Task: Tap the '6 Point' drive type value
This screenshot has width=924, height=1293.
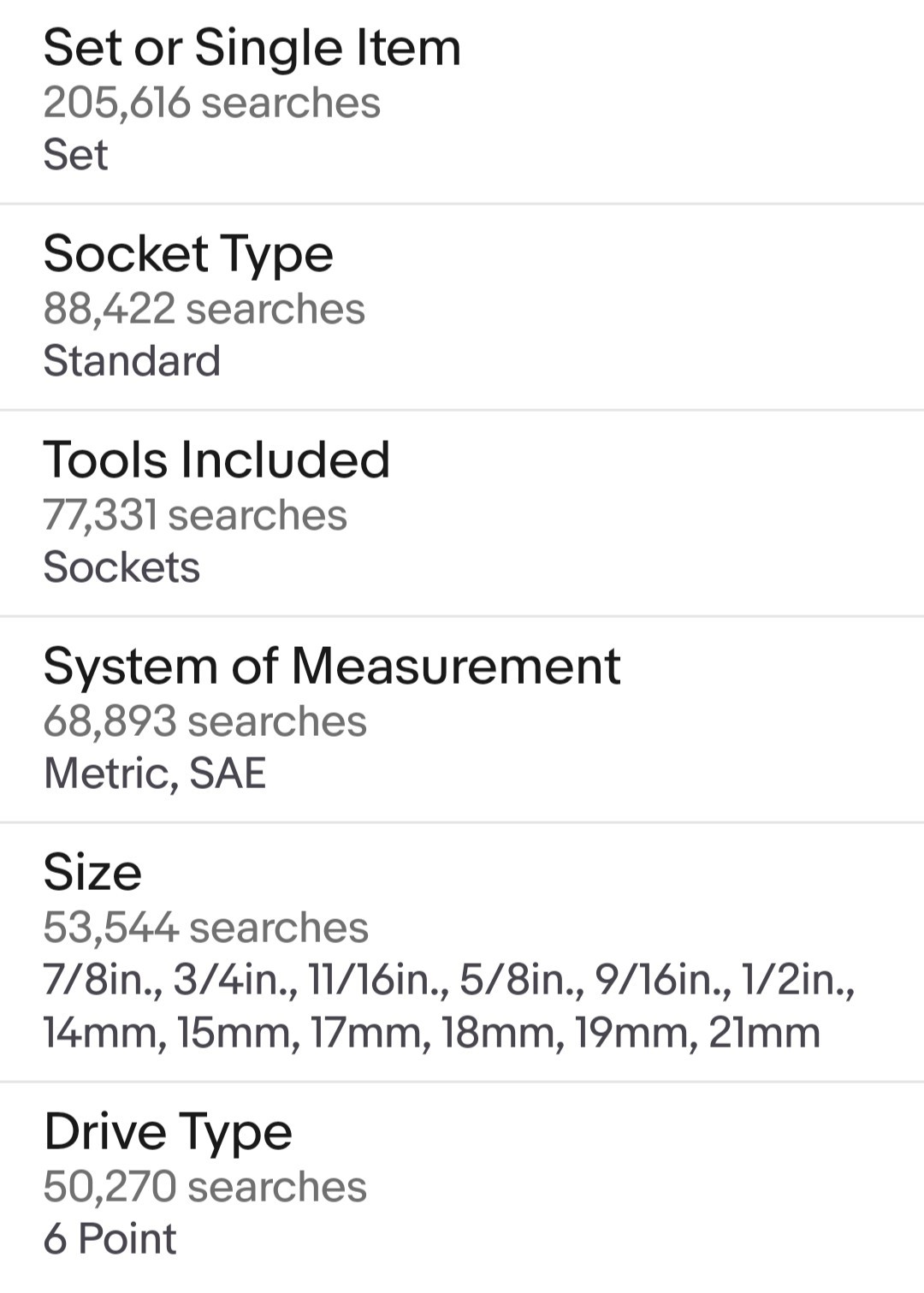Action: tap(110, 1238)
